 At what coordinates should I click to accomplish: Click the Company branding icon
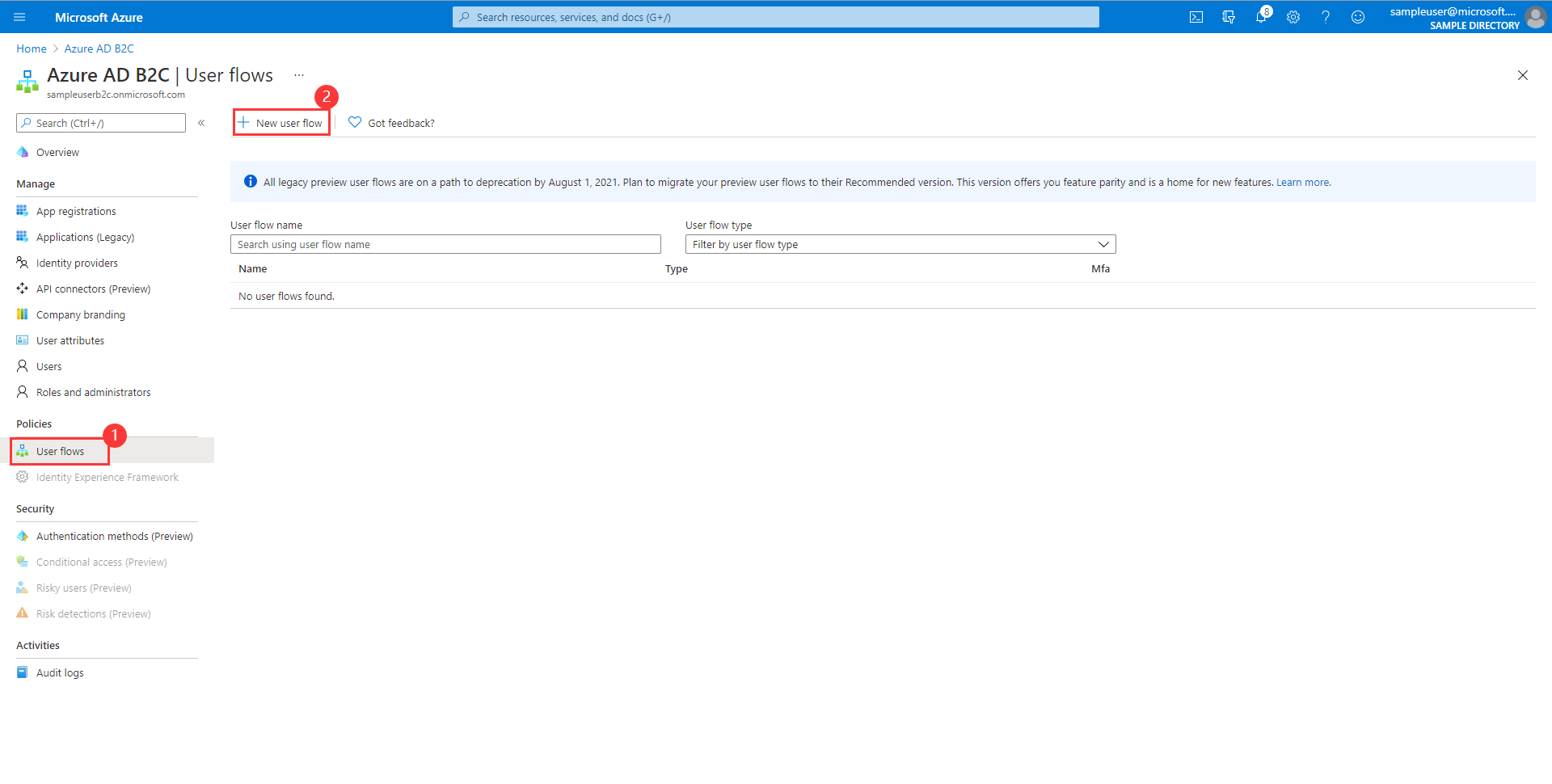coord(23,314)
